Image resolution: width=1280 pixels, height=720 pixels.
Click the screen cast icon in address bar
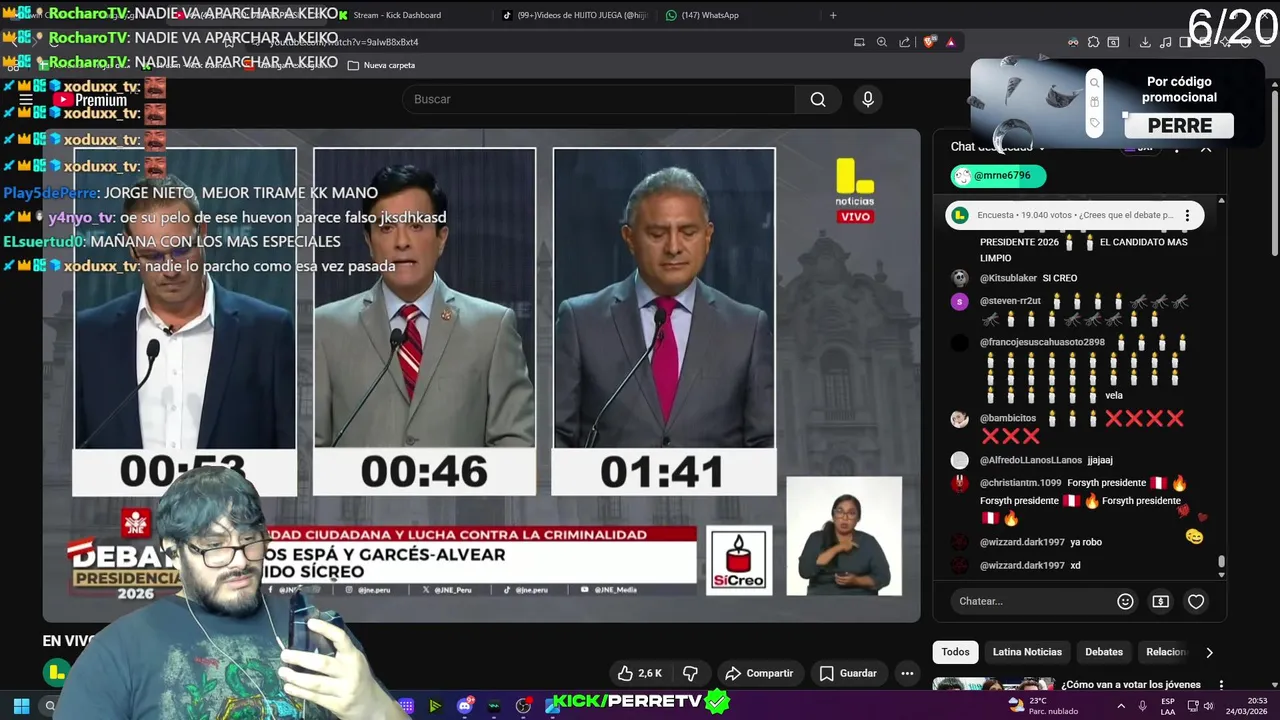point(859,42)
